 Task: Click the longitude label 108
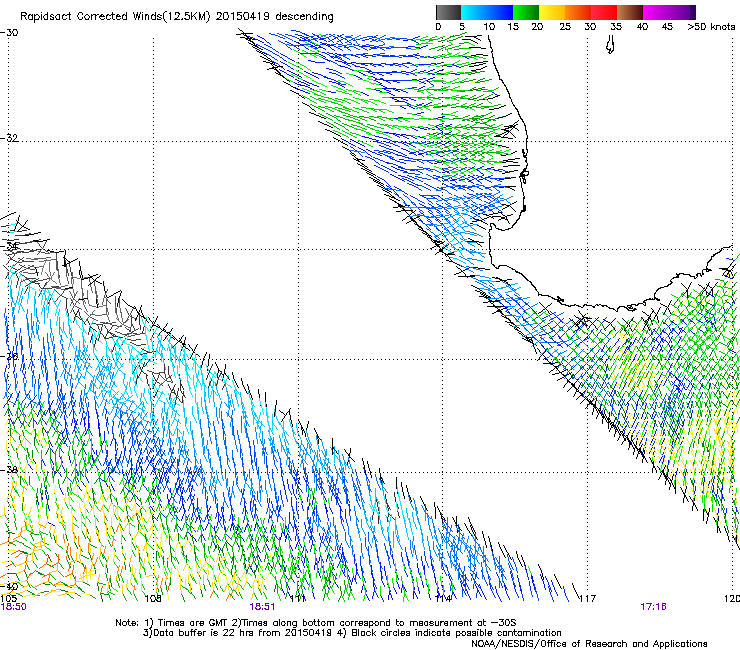(153, 599)
